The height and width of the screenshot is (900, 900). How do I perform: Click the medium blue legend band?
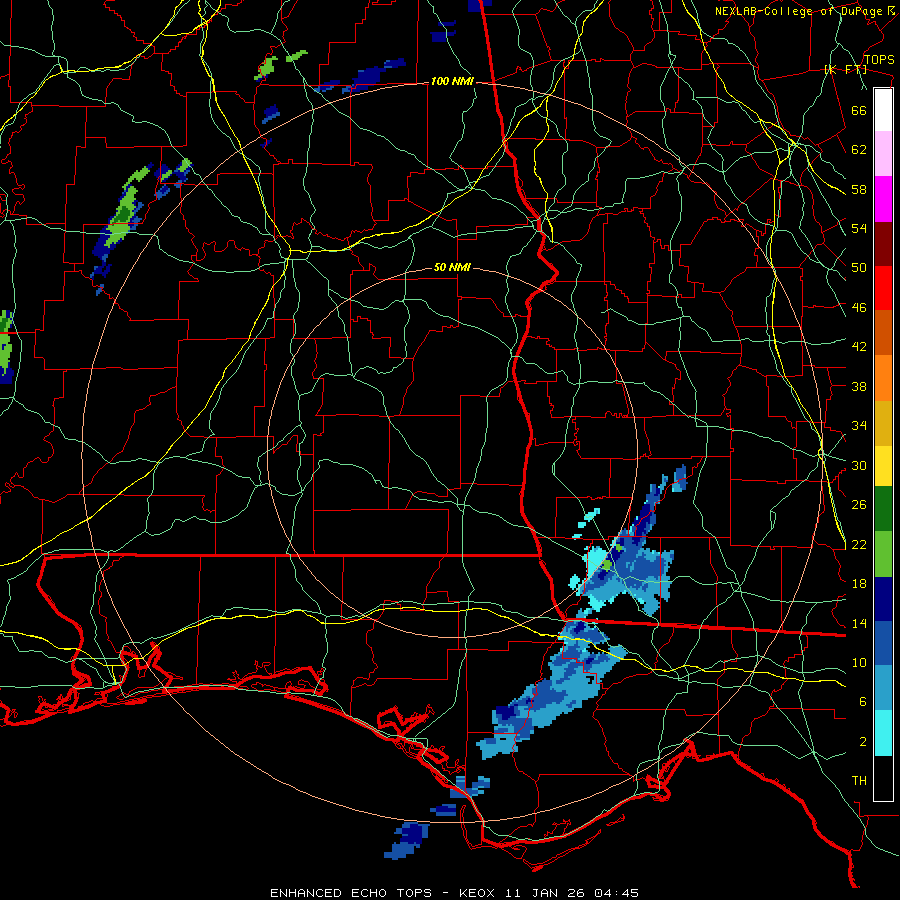click(x=883, y=643)
